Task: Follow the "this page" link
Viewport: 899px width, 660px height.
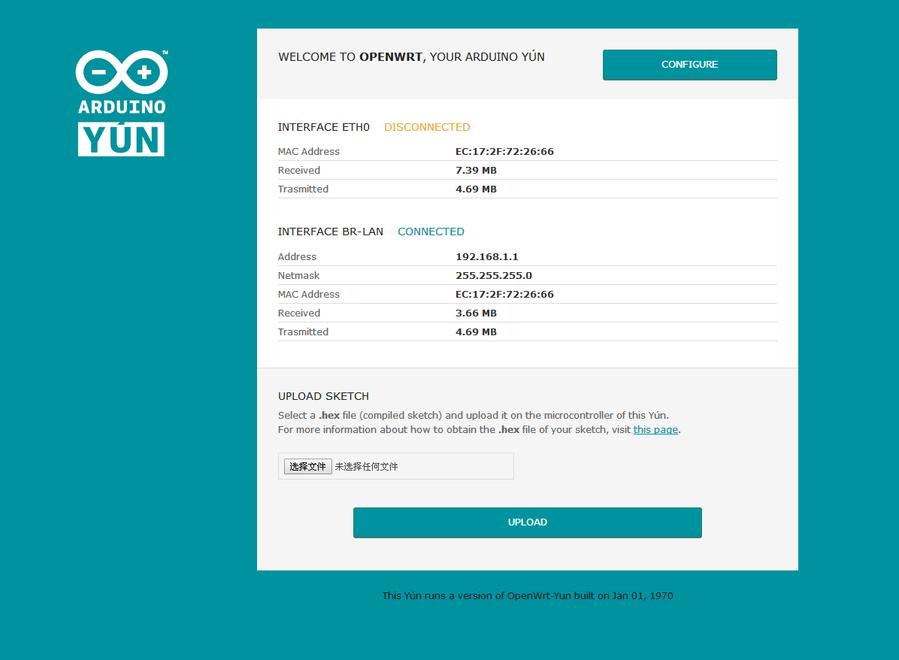Action: point(655,430)
